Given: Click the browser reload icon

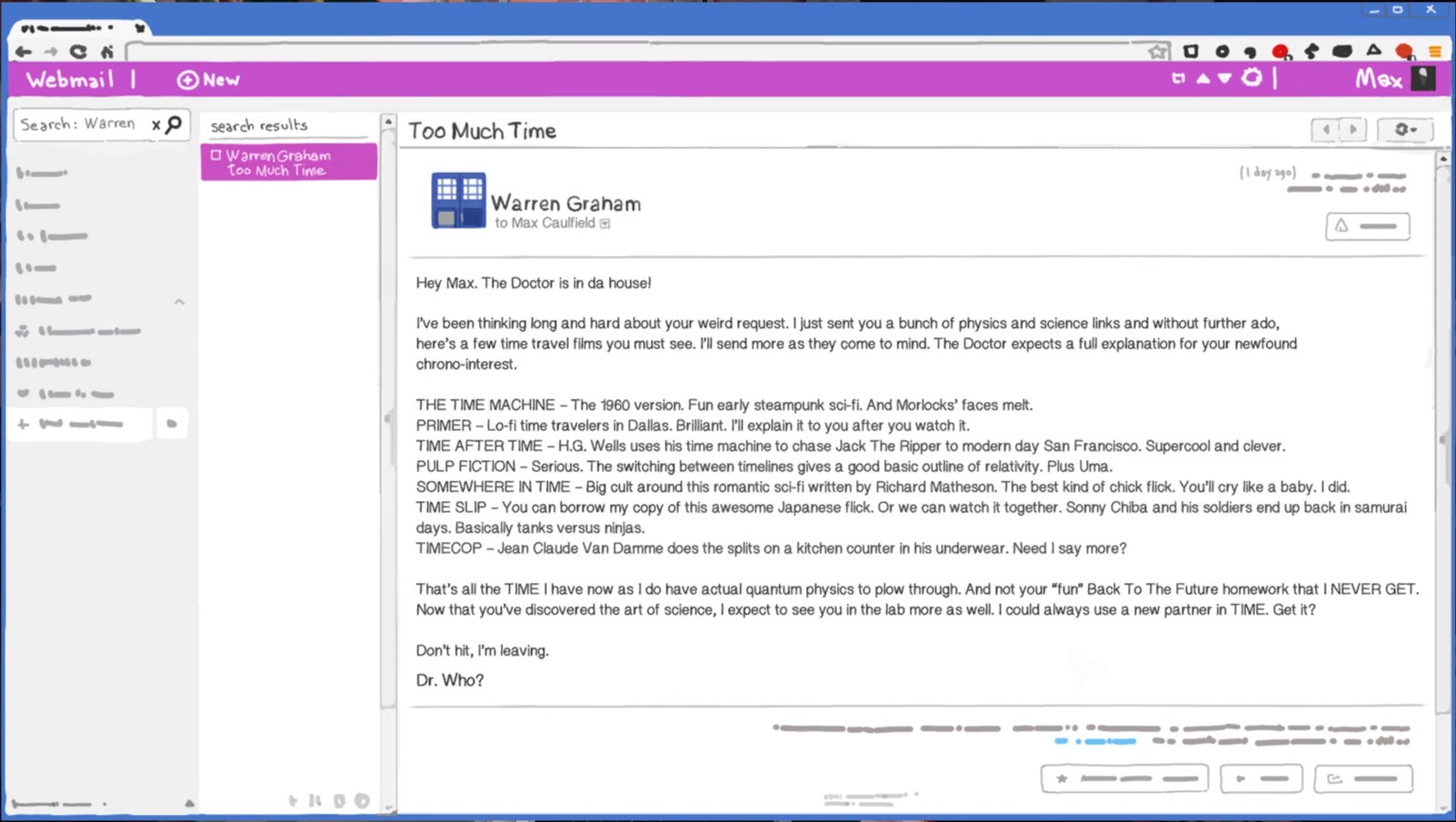Looking at the screenshot, I should [79, 52].
